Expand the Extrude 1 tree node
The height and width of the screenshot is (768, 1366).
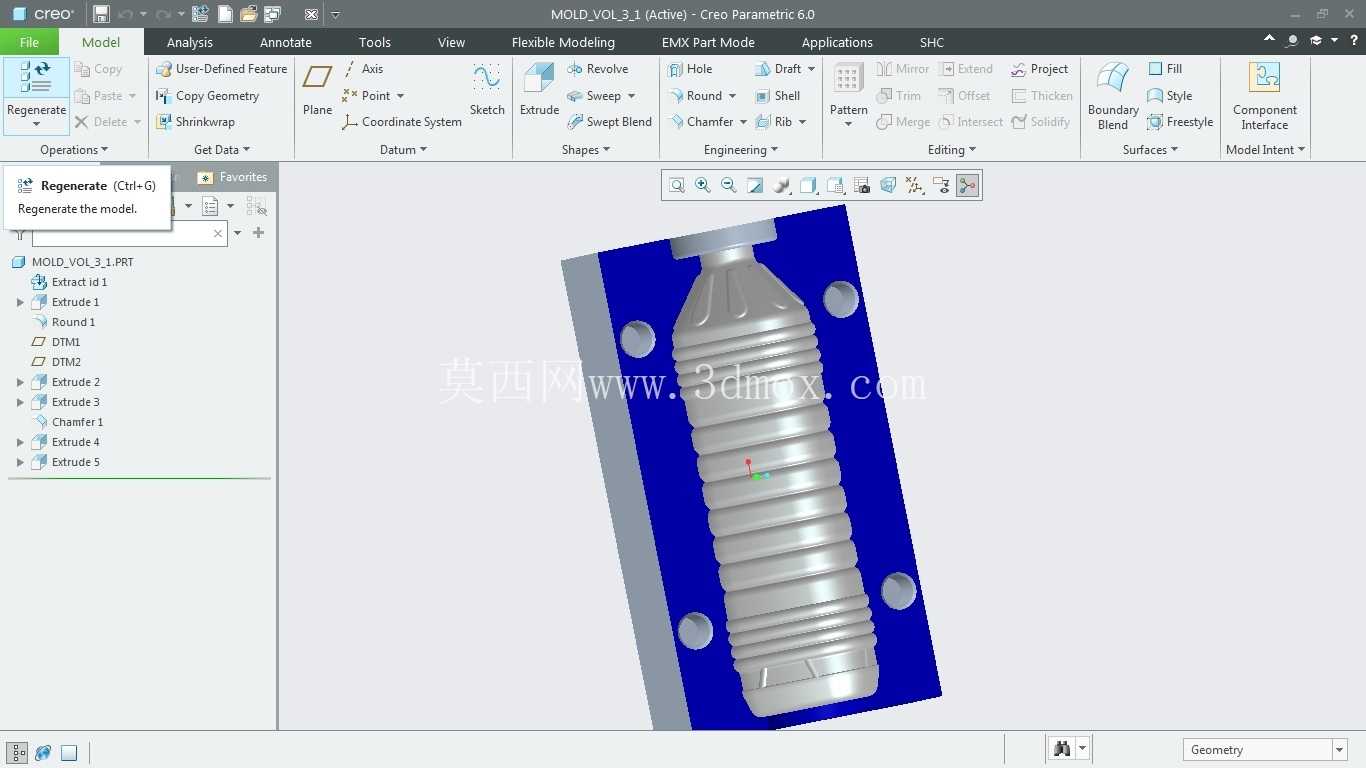click(x=20, y=302)
